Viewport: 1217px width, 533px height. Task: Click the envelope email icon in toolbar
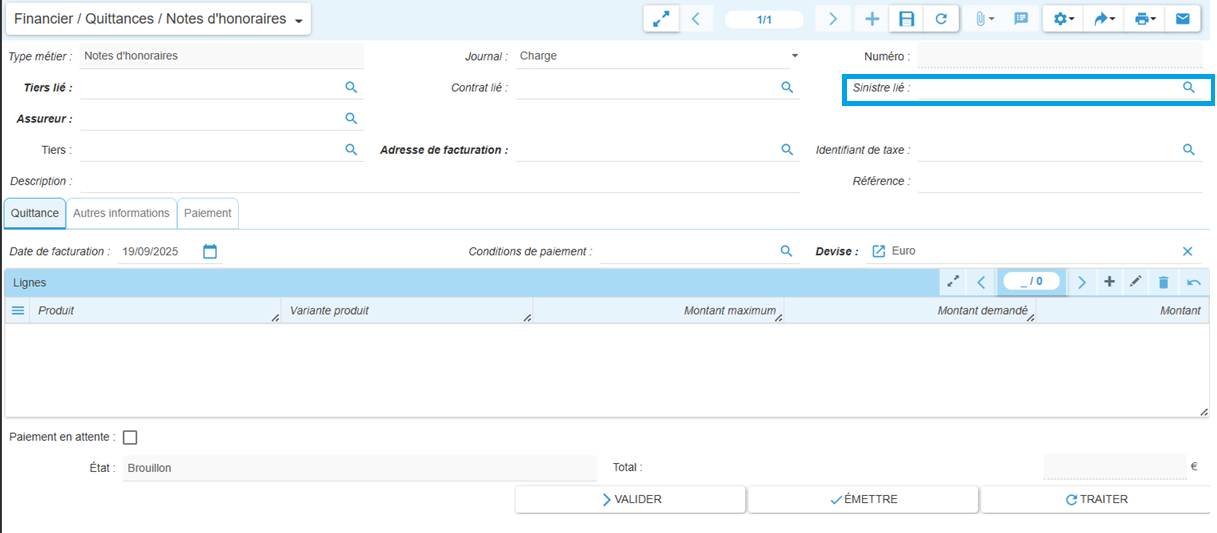pos(1182,19)
